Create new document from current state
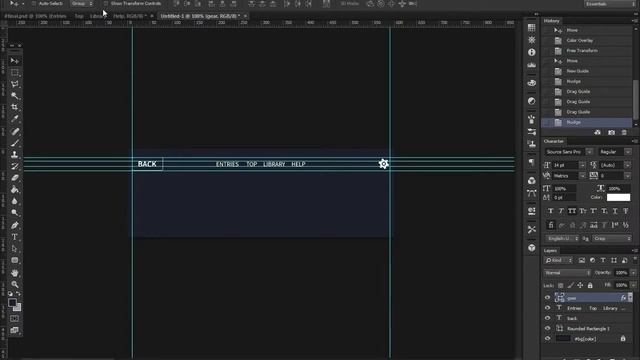The height and width of the screenshot is (360, 640). pos(598,133)
